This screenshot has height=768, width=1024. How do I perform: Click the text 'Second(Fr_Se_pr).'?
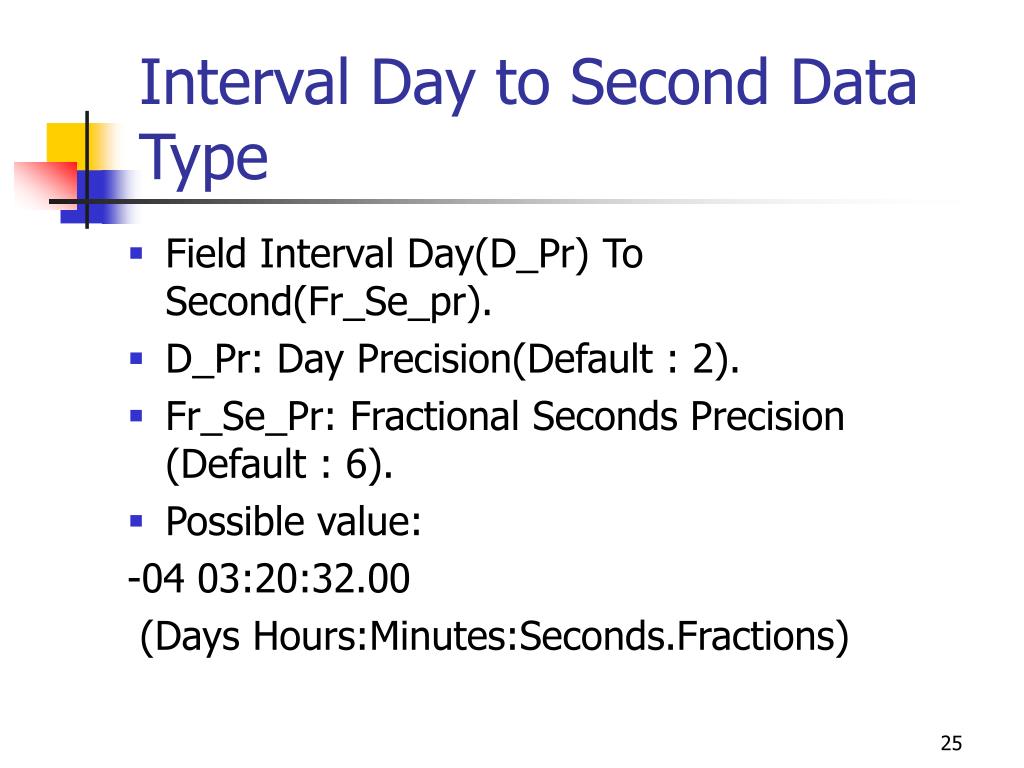coord(328,302)
